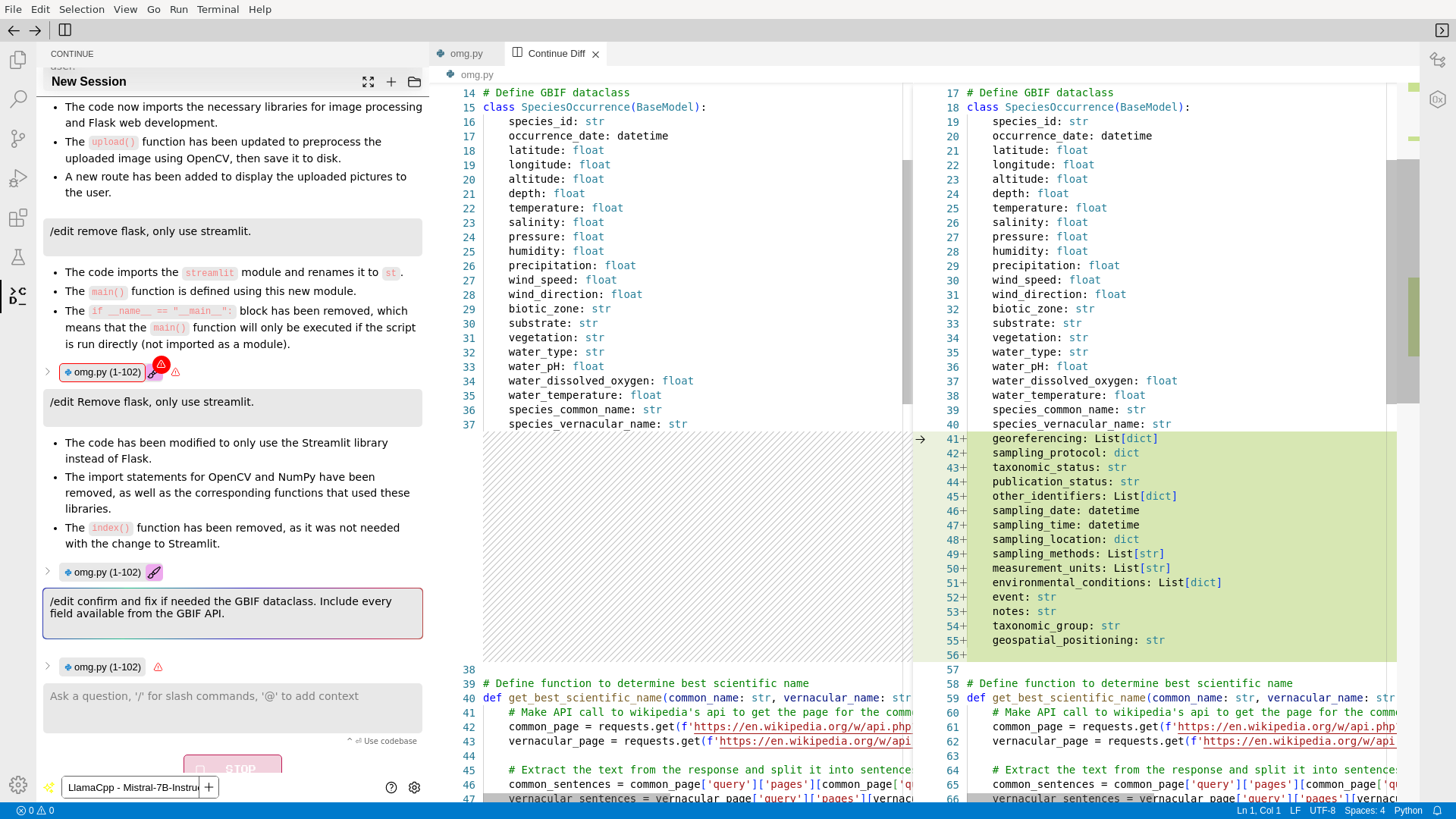Click the paintbrush icon beside second omg.py chip
Viewport: 1456px width, 819px height.
pos(154,573)
